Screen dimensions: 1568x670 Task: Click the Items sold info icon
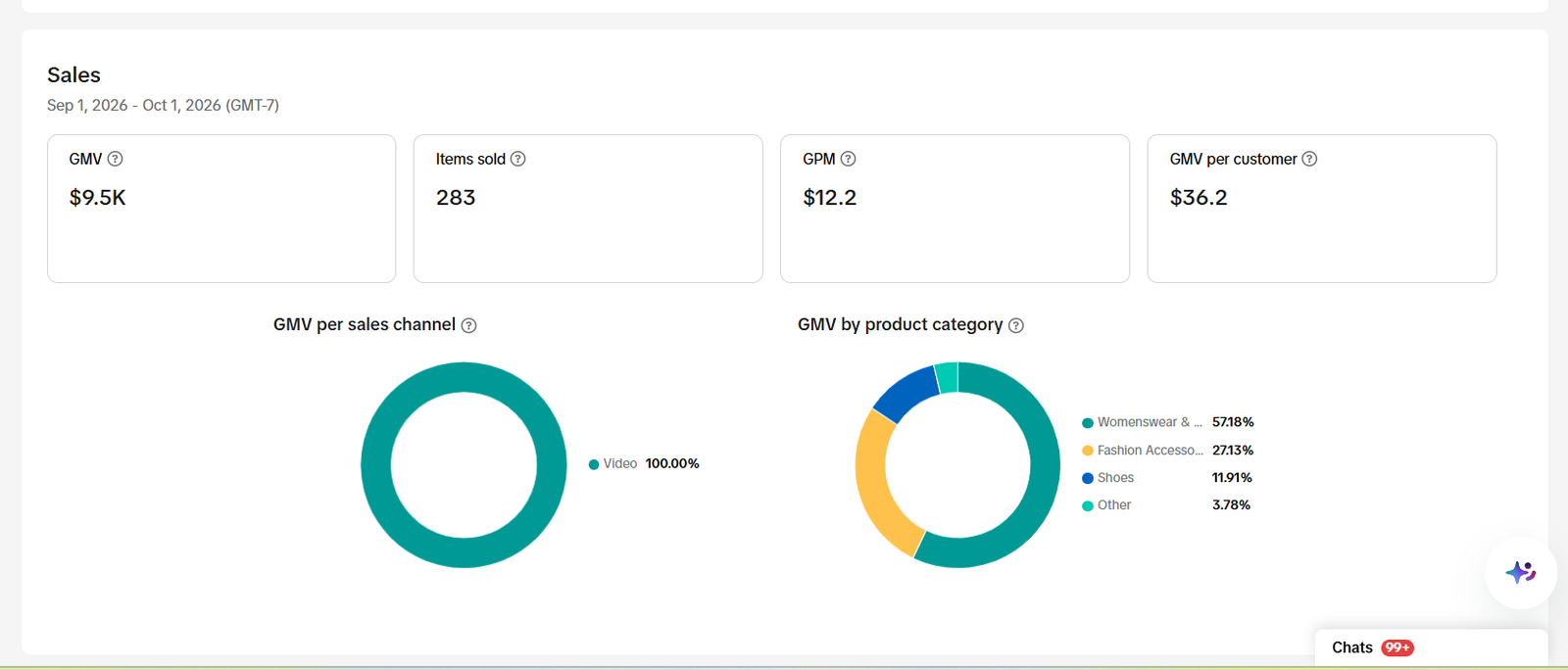click(x=518, y=159)
